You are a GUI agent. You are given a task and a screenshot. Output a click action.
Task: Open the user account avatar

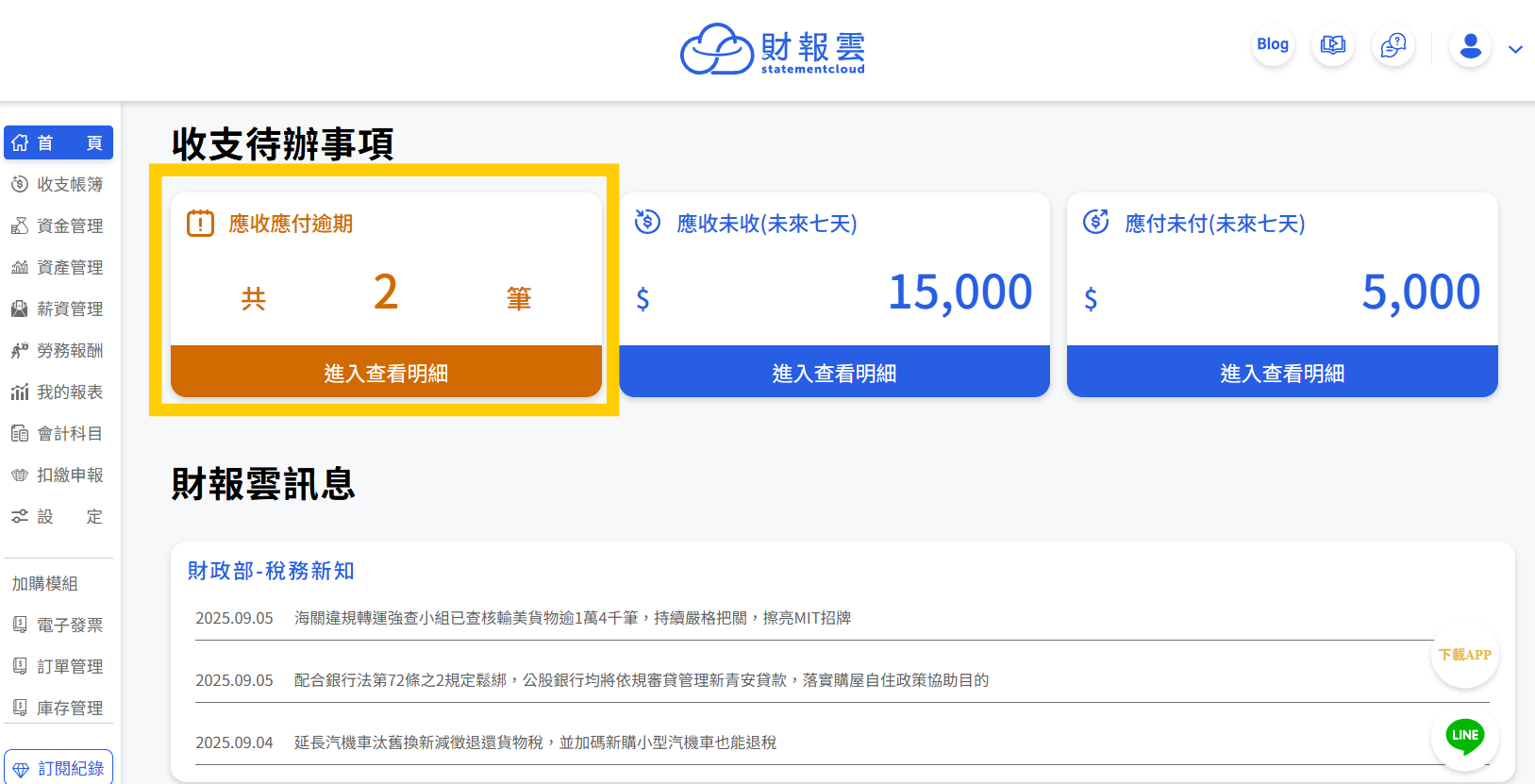coord(1470,46)
